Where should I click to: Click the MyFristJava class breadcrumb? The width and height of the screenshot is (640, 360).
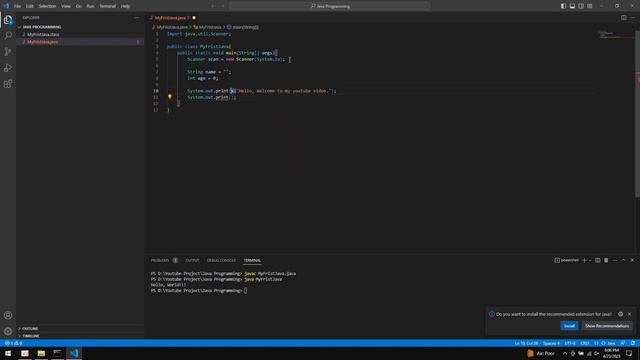tap(207, 27)
